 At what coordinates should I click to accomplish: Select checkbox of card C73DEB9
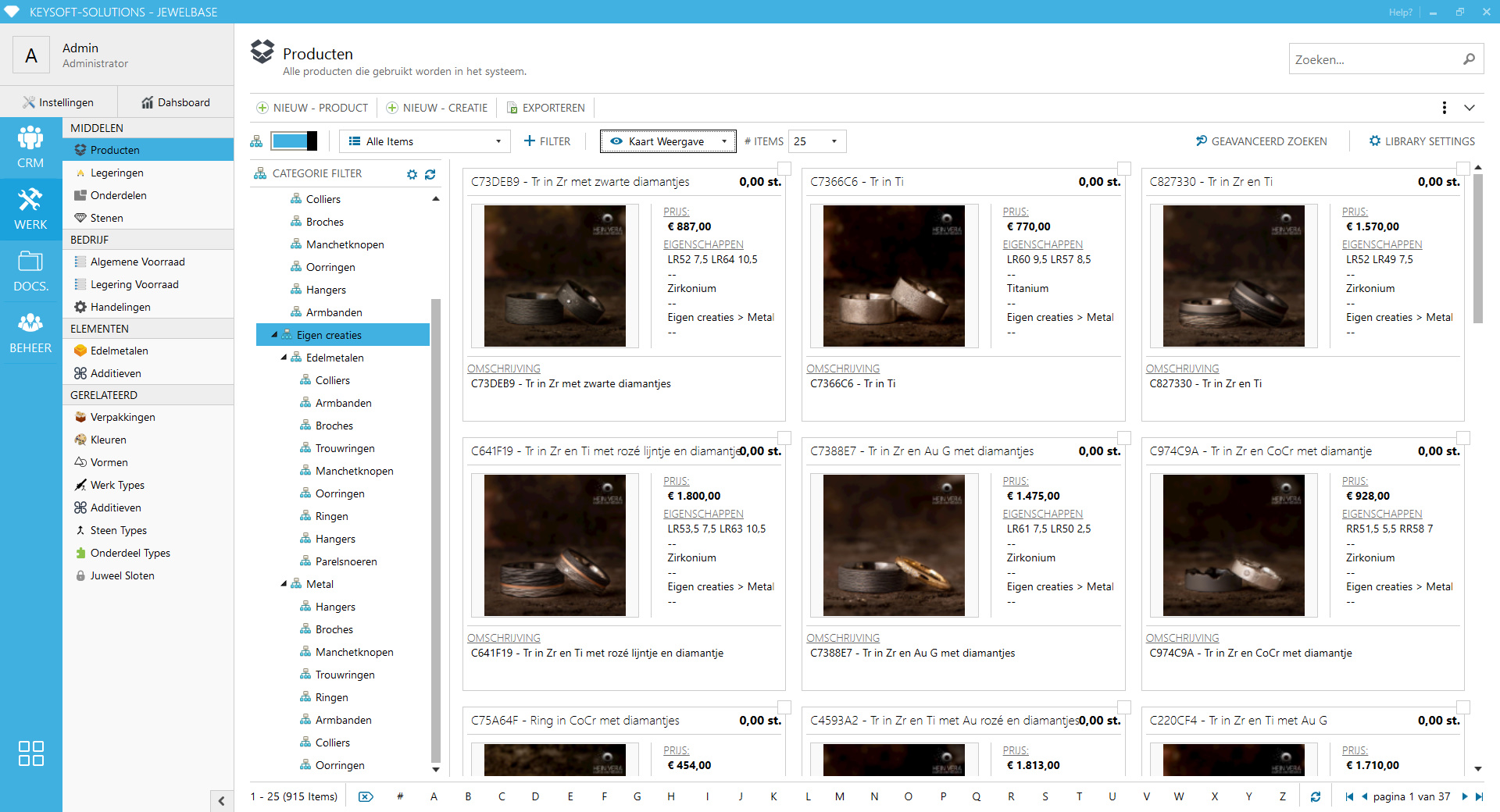(x=784, y=169)
